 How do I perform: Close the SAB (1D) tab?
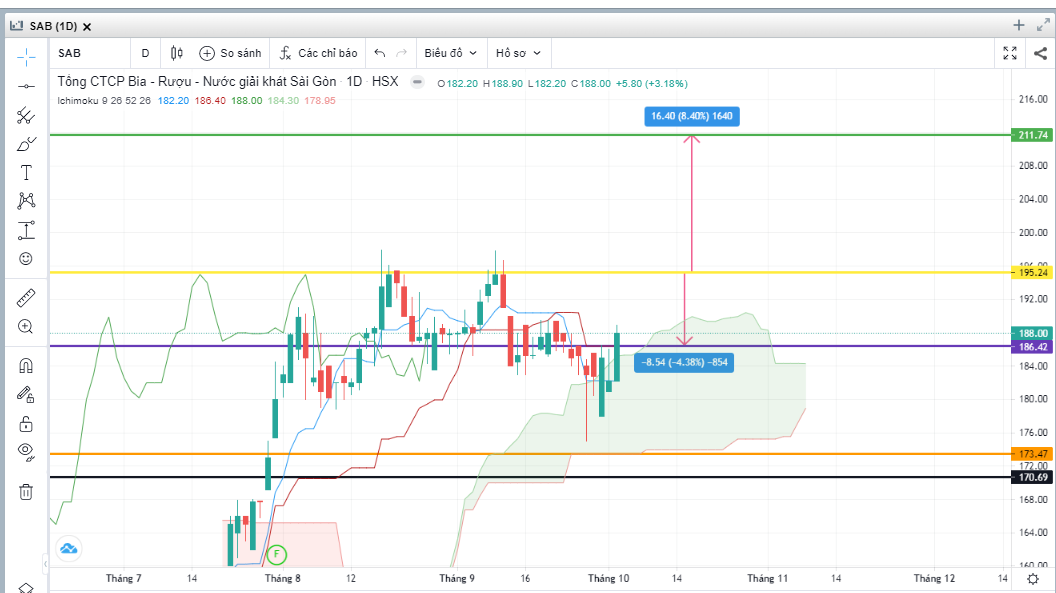(87, 27)
